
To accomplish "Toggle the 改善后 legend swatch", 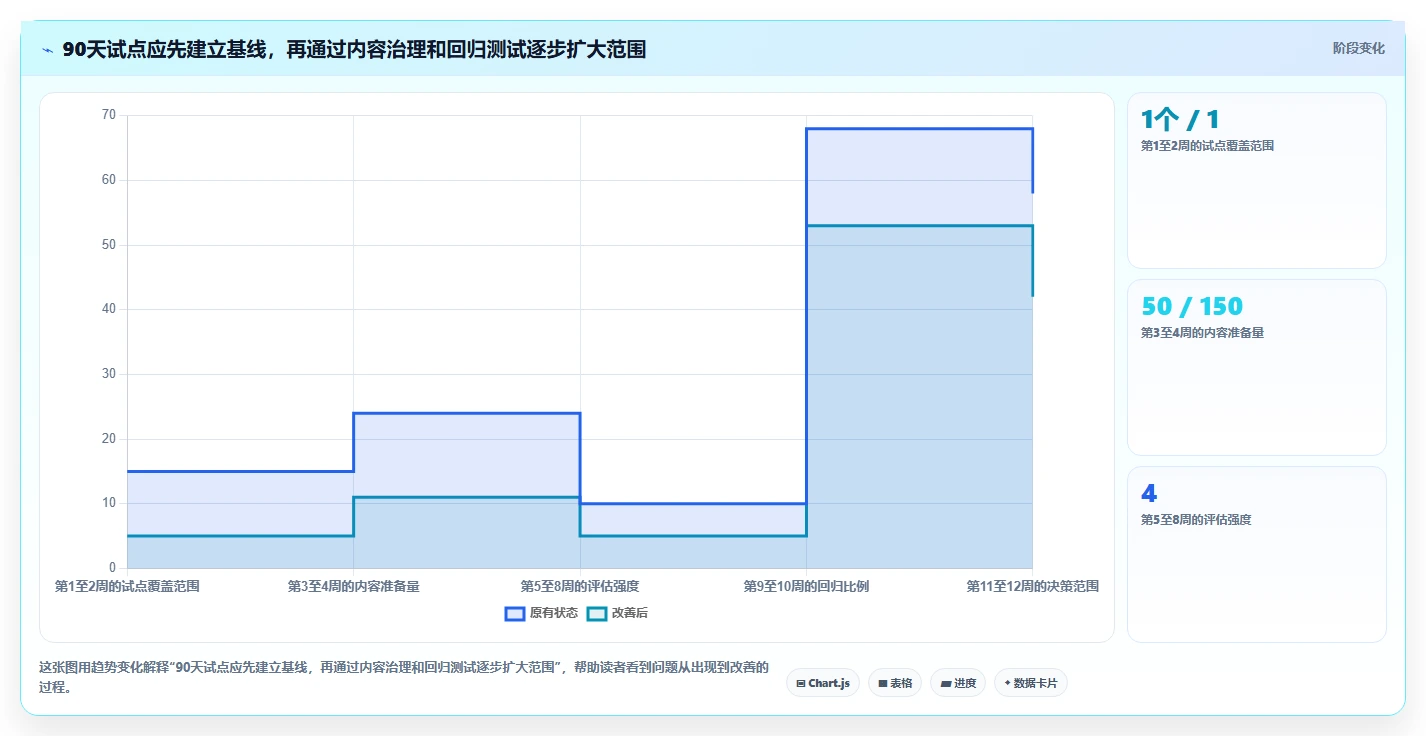I will [597, 613].
